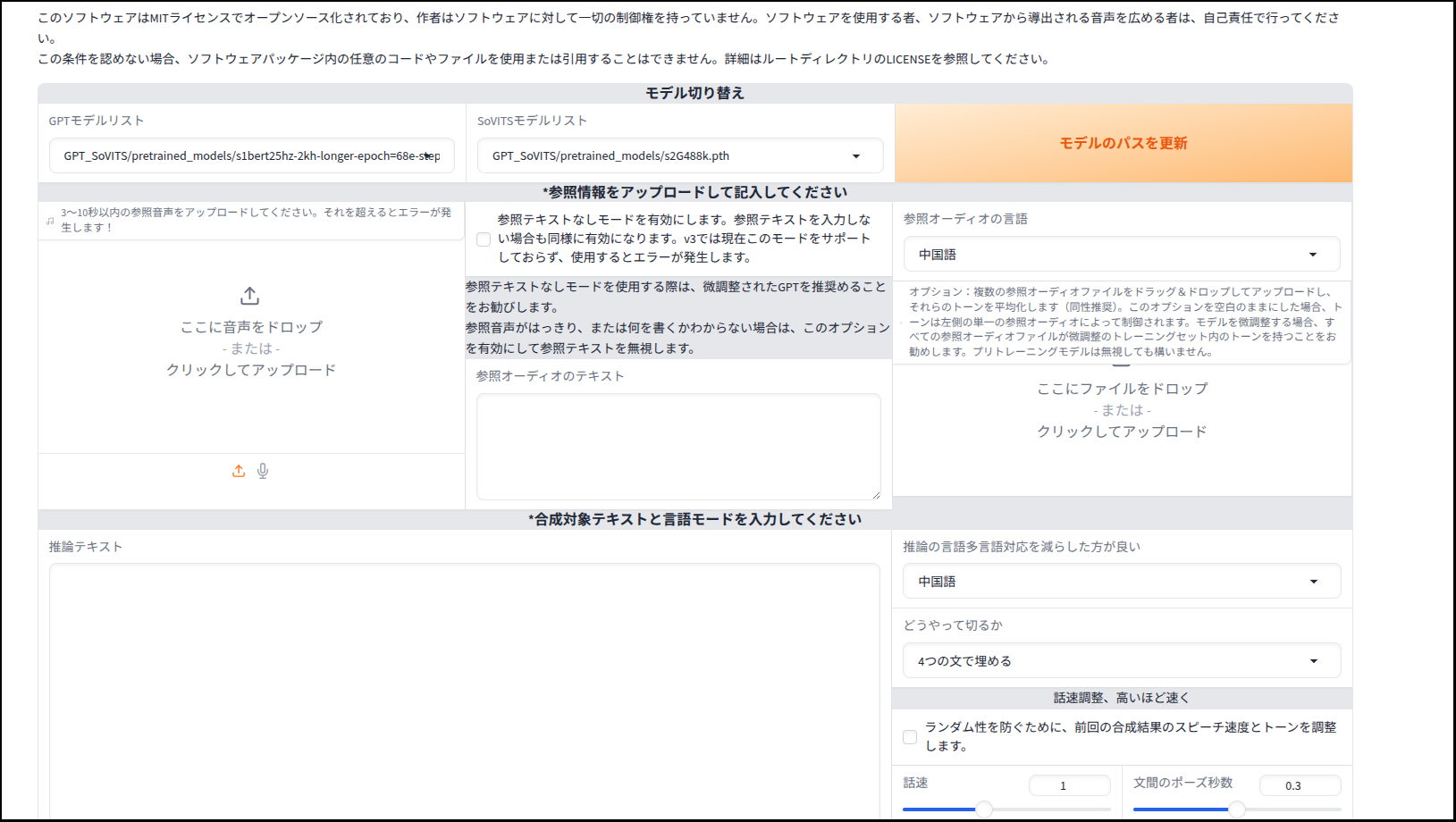Open the 参照オーディオの言語 dropdown

[x=1121, y=255]
